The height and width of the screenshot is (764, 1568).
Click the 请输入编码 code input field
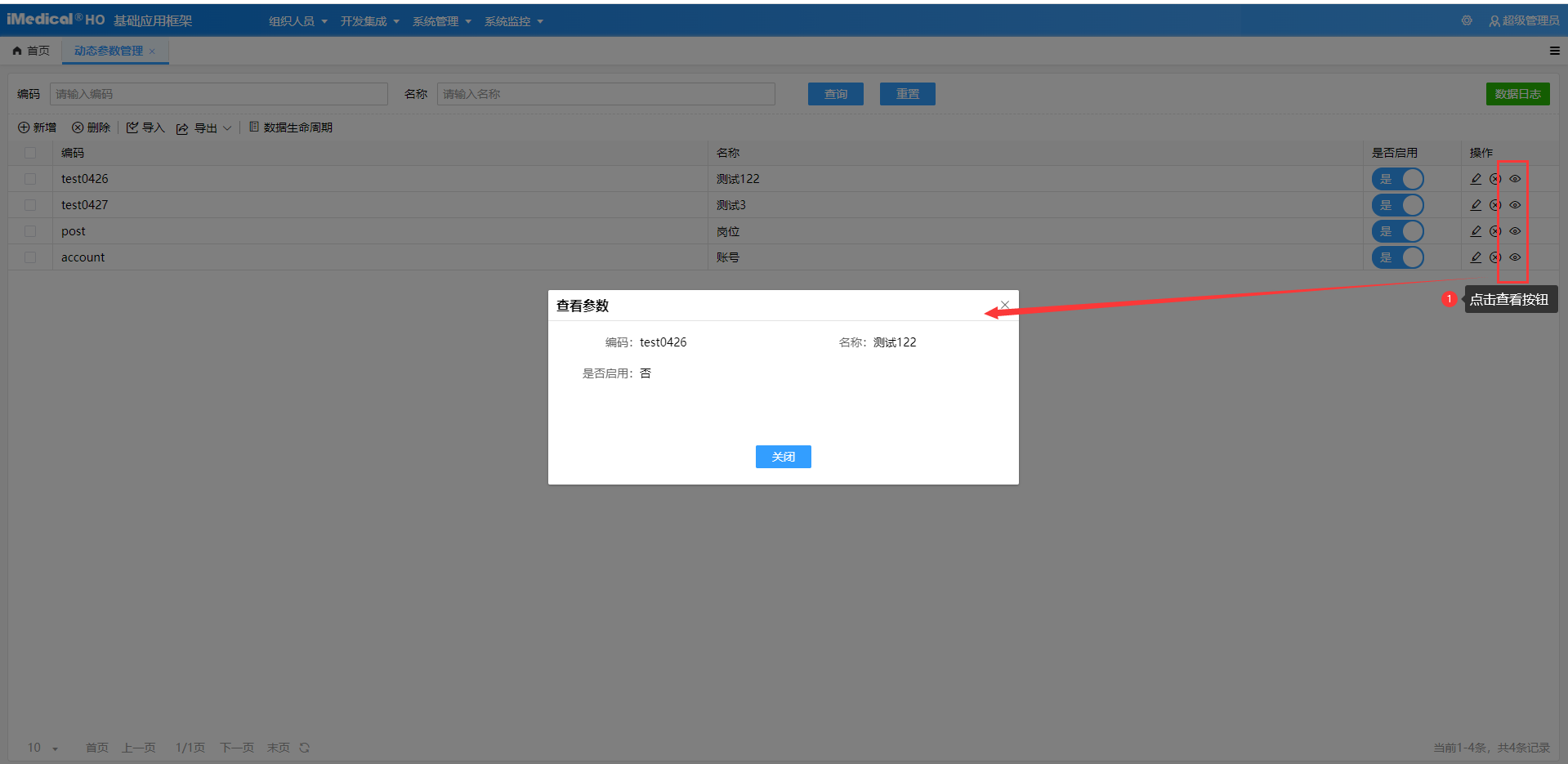[218, 94]
